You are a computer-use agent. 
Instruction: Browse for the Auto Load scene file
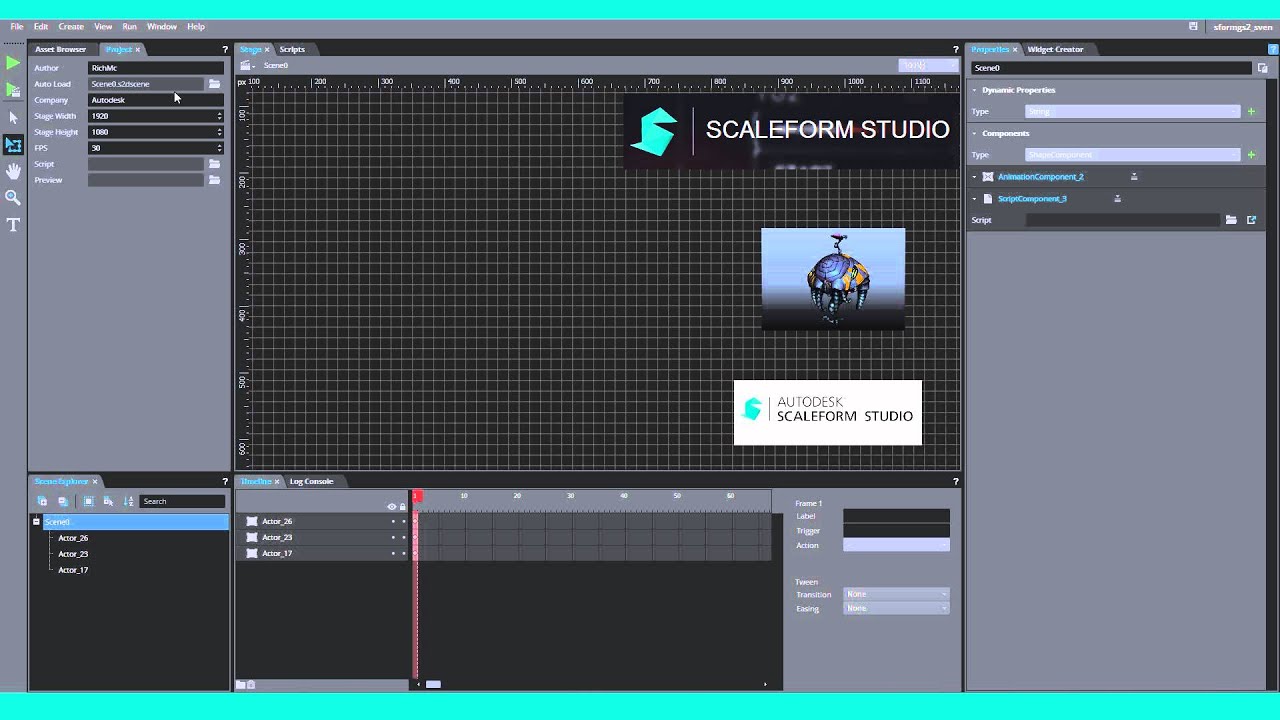[x=214, y=84]
